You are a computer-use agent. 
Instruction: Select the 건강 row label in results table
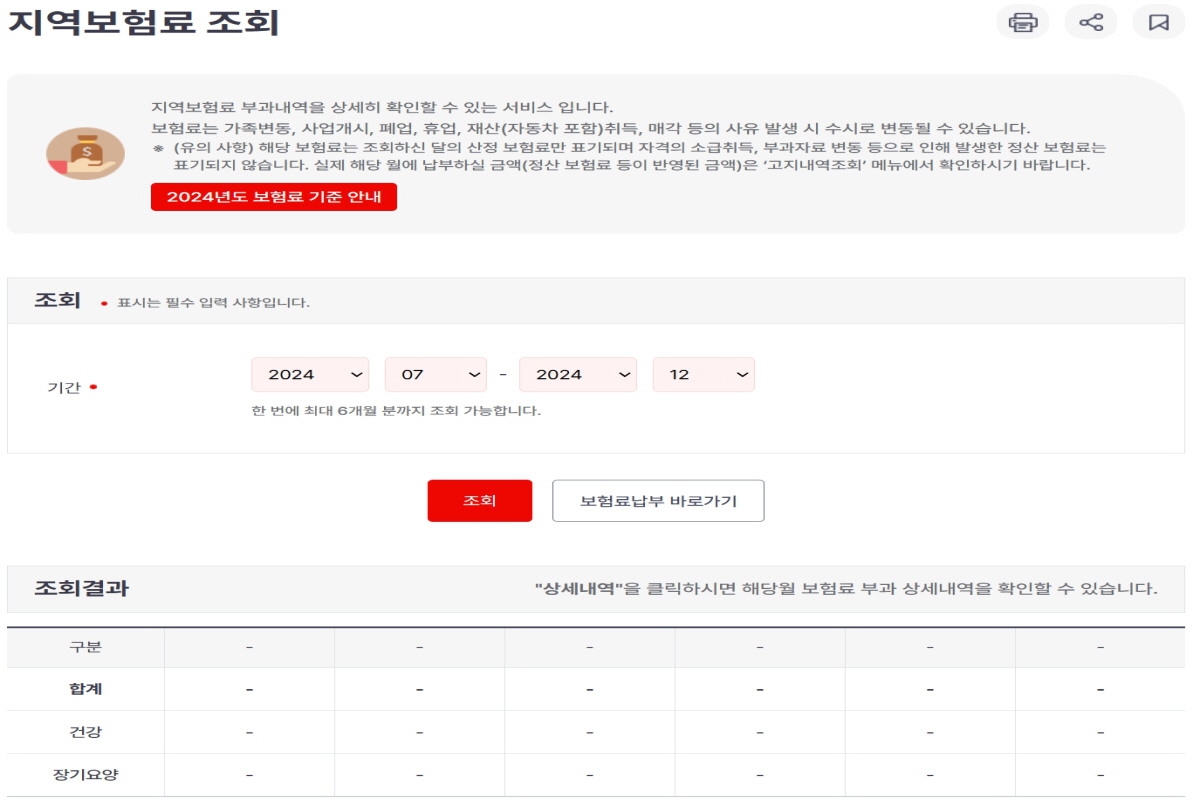pyautogui.click(x=85, y=730)
